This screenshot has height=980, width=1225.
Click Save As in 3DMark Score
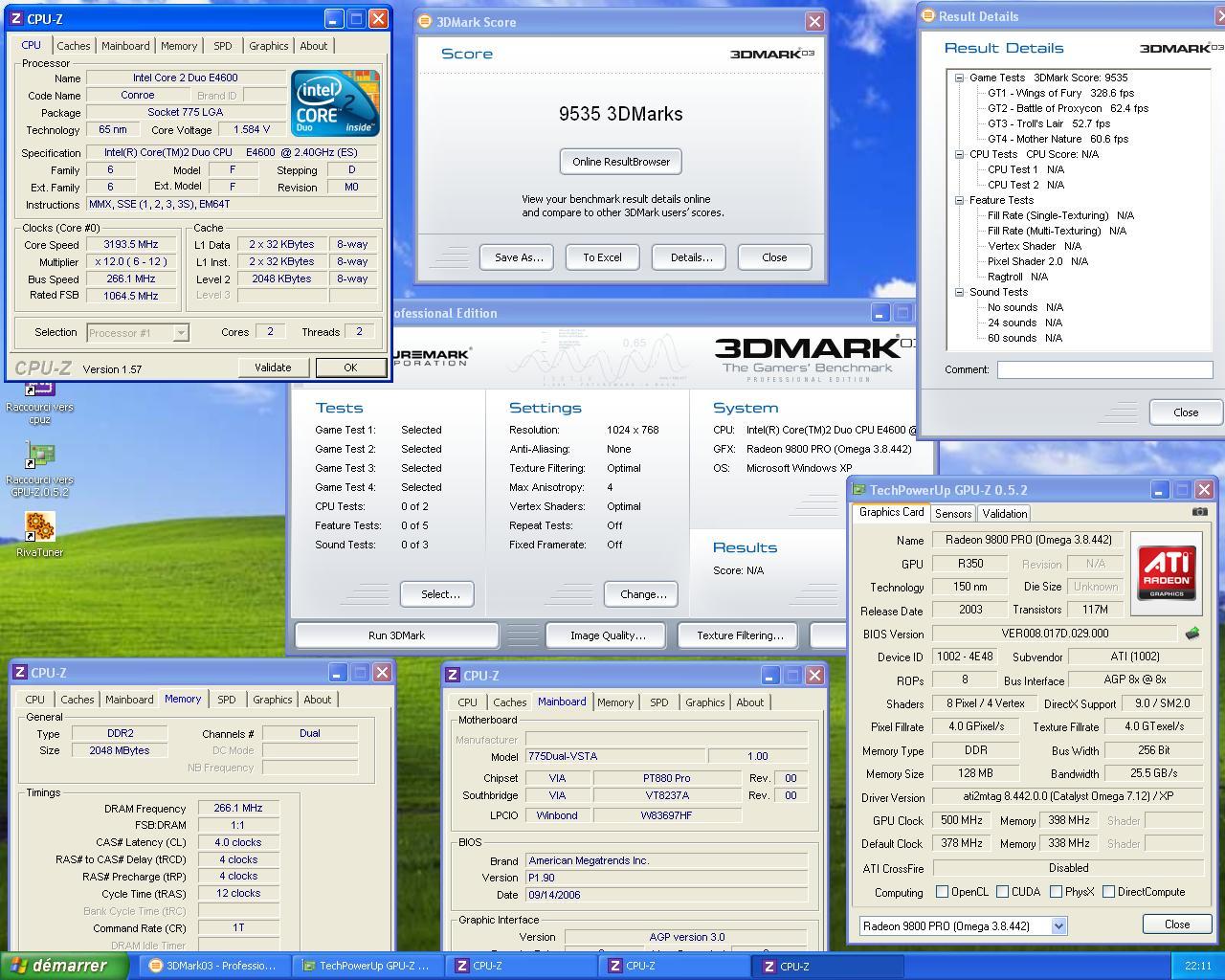pos(518,257)
